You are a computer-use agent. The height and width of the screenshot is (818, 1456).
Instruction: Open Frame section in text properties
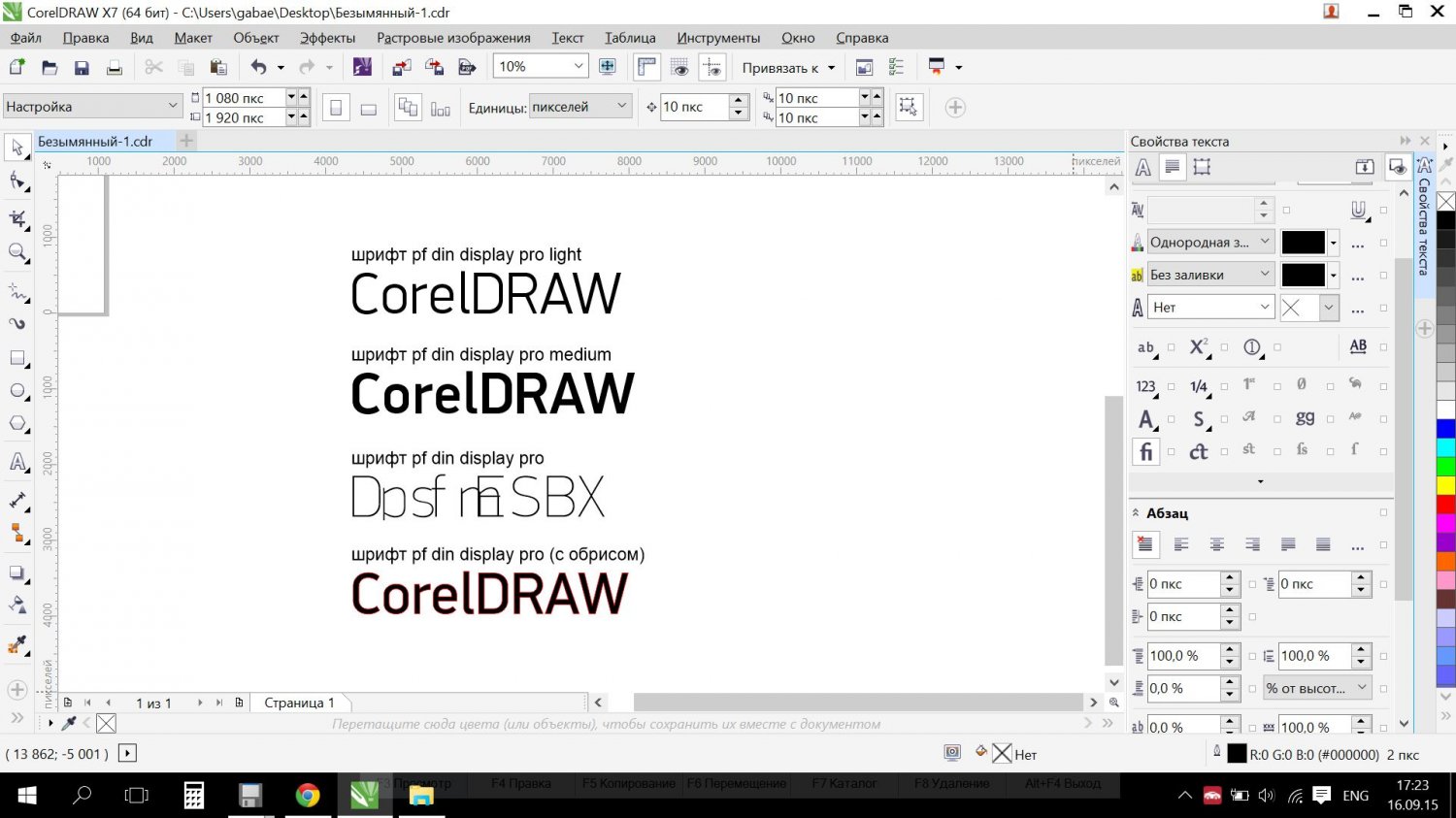click(1202, 167)
